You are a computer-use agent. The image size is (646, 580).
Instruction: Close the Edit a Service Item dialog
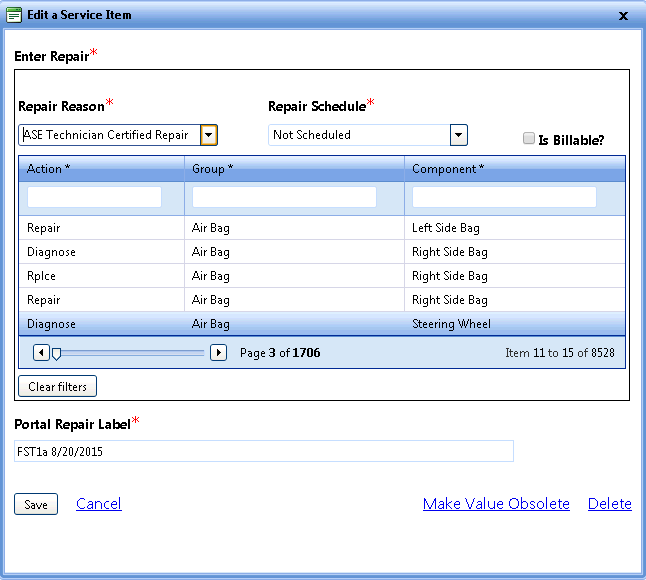pos(623,16)
